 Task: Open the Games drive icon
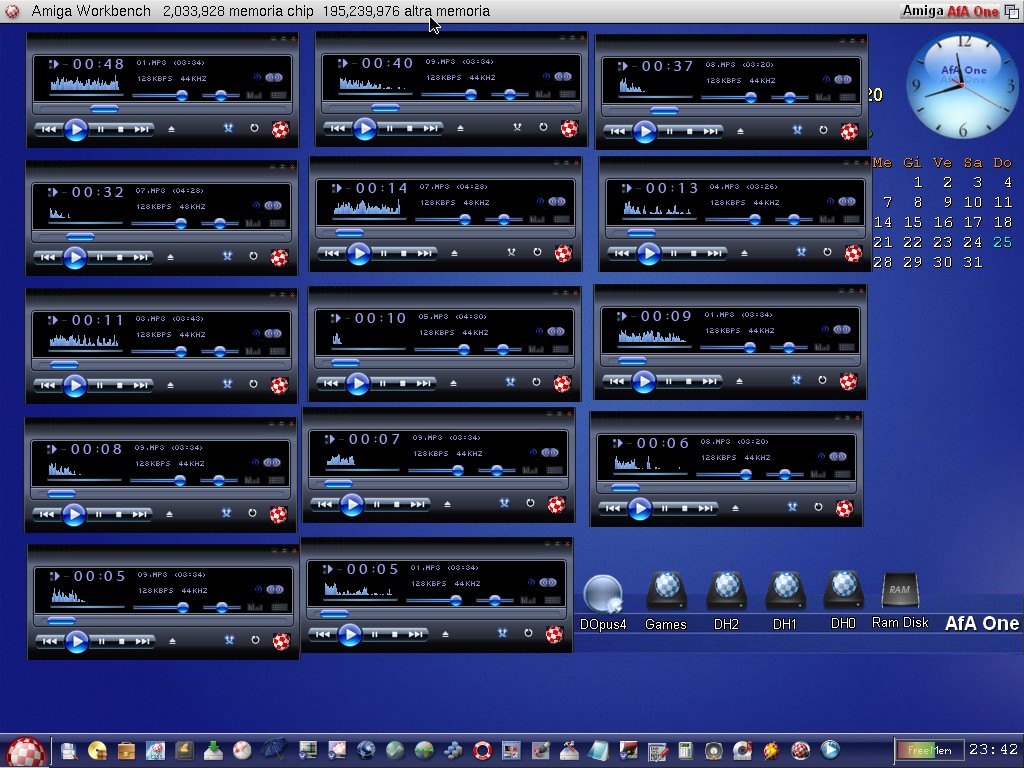(x=666, y=592)
